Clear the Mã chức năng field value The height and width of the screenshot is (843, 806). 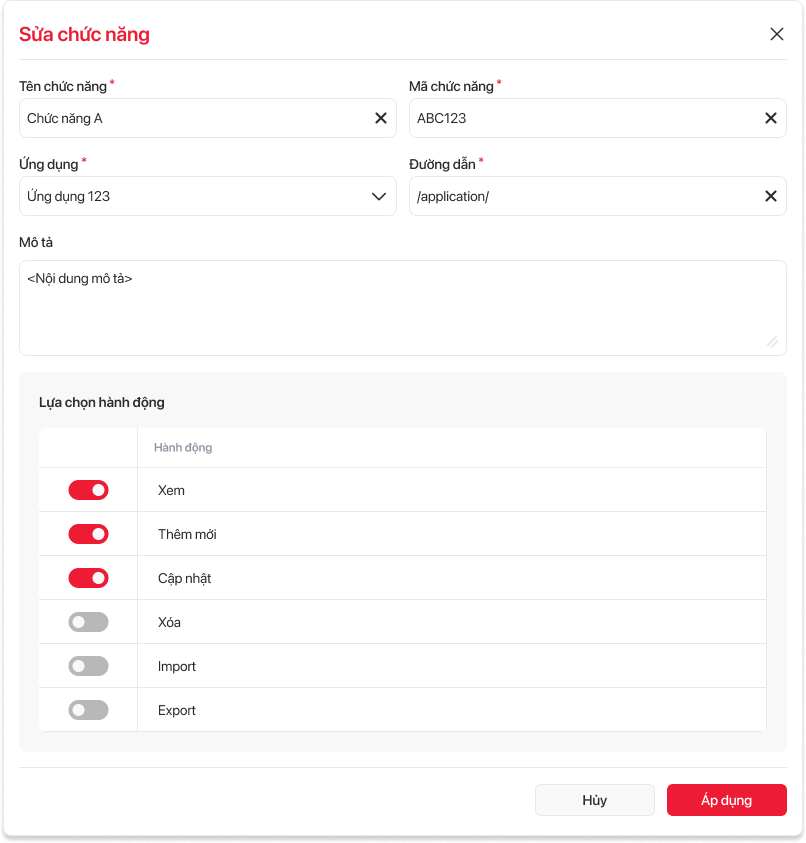771,118
